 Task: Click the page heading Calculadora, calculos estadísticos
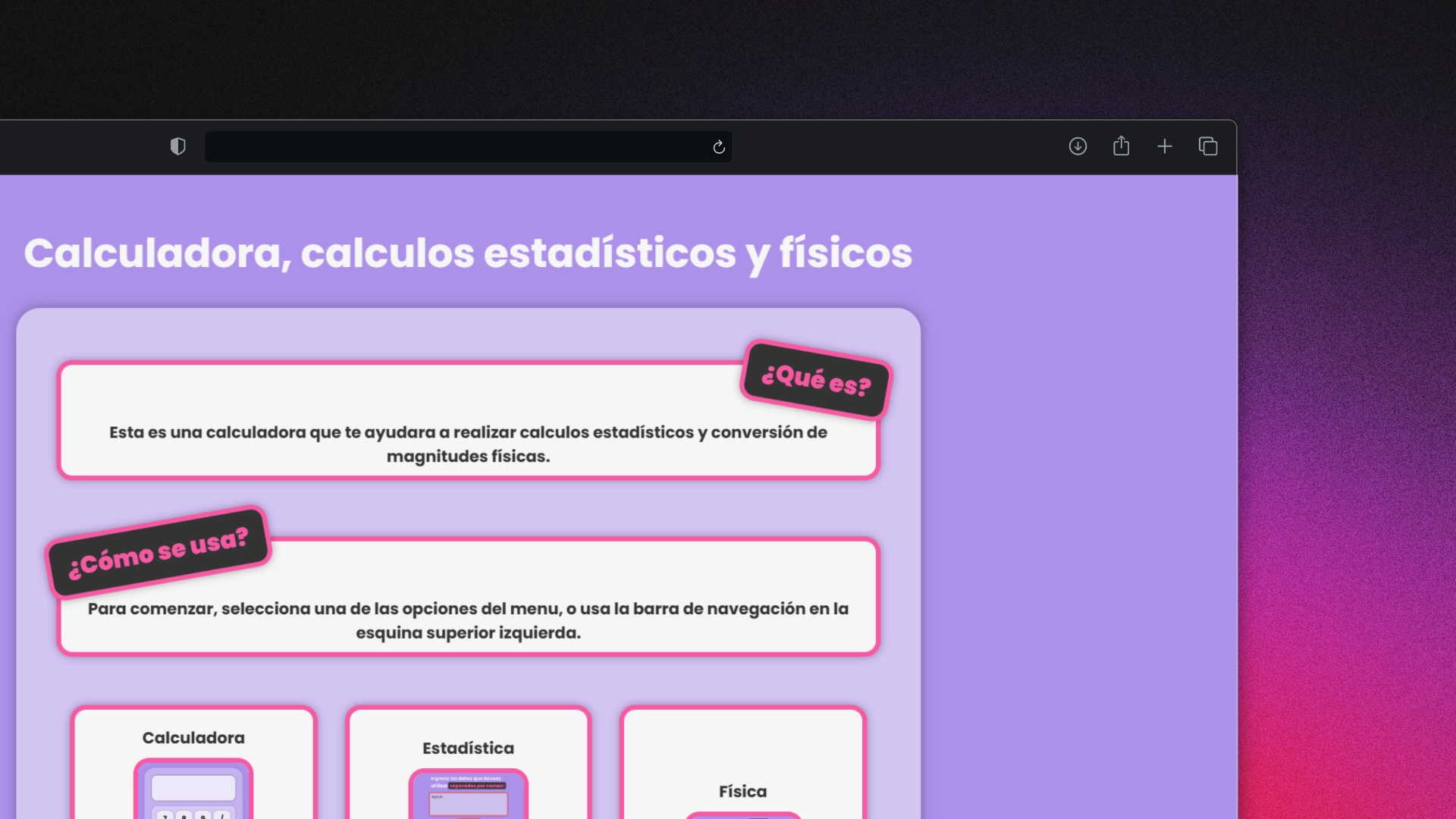coord(468,253)
